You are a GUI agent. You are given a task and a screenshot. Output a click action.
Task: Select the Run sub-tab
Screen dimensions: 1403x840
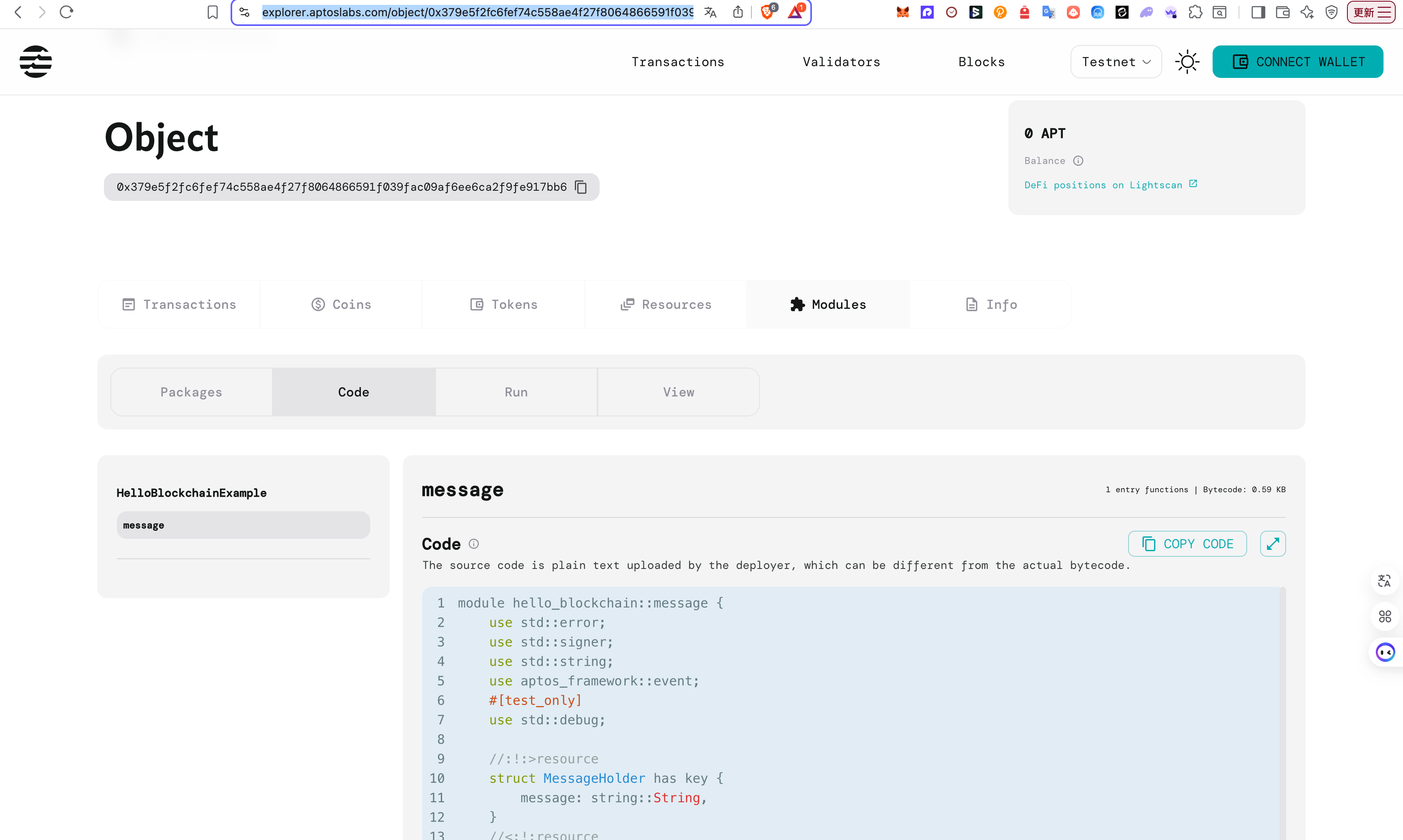click(x=516, y=392)
